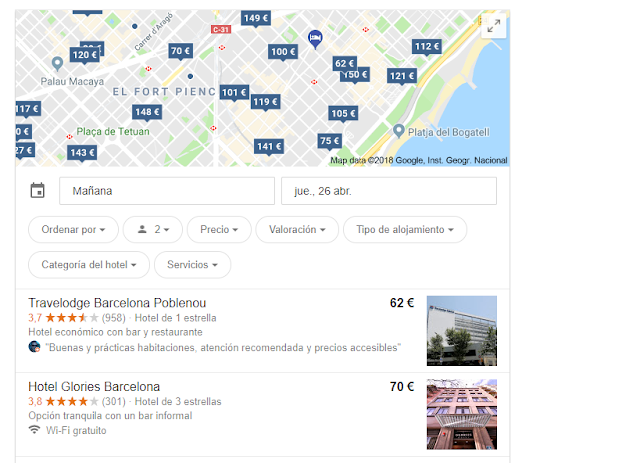Screen dimensions: 640x463
Task: Click the "Hotel de 1 estrella" text
Action: tap(176, 318)
